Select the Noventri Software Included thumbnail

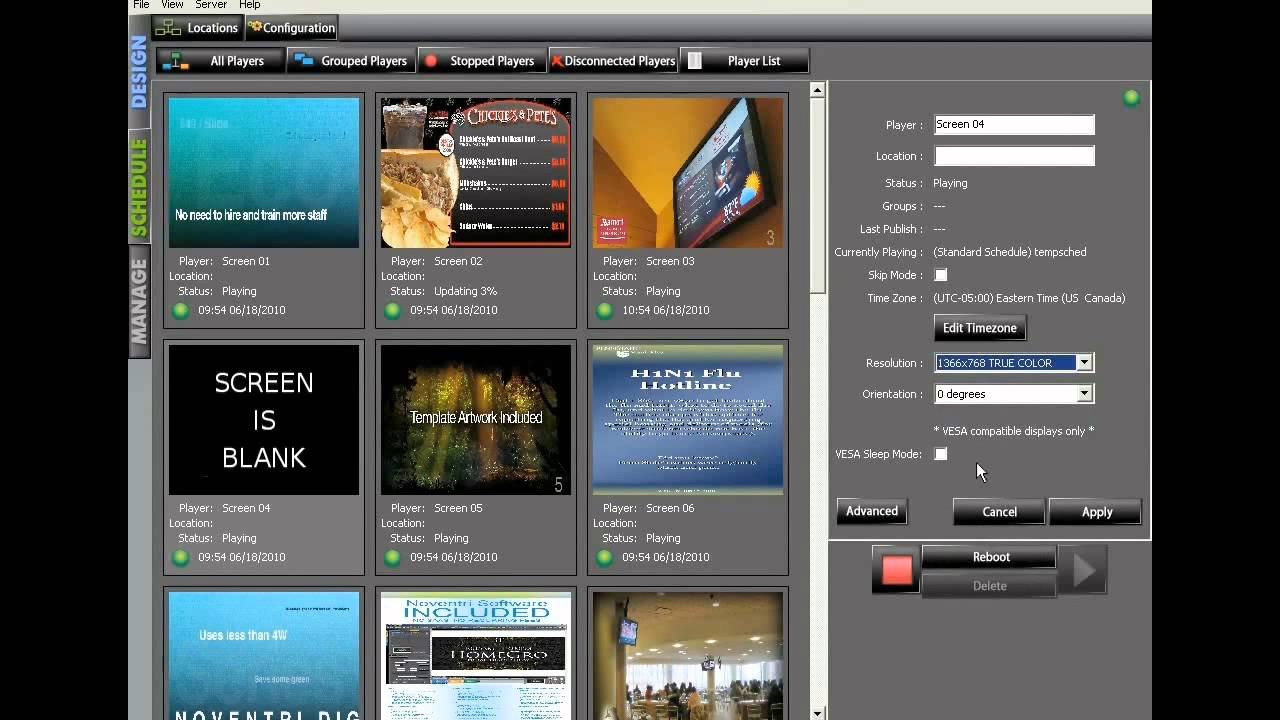[476, 656]
